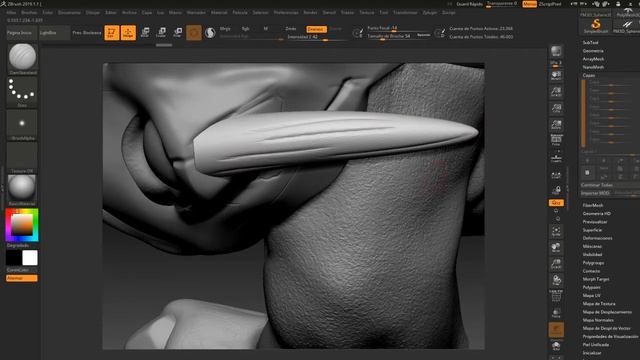The width and height of the screenshot is (640, 360).
Task: Click the Zoom document icon on right shelf
Action: tap(556, 91)
